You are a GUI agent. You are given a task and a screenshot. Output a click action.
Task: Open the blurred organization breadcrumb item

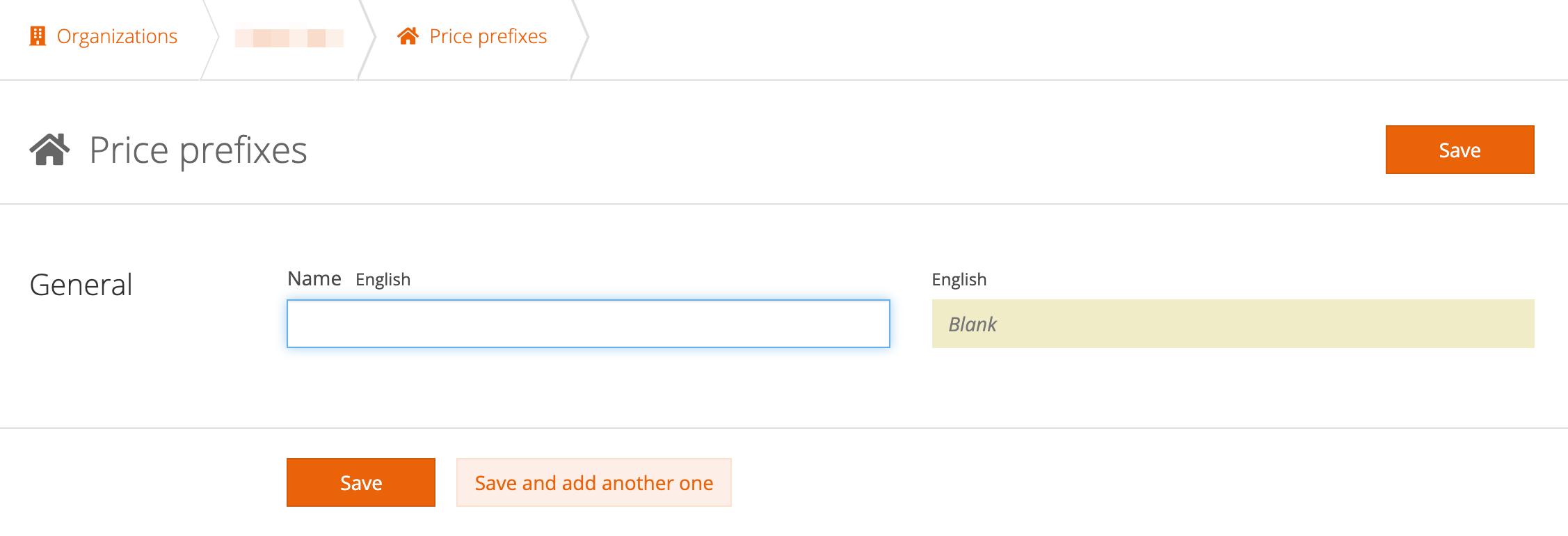click(289, 38)
